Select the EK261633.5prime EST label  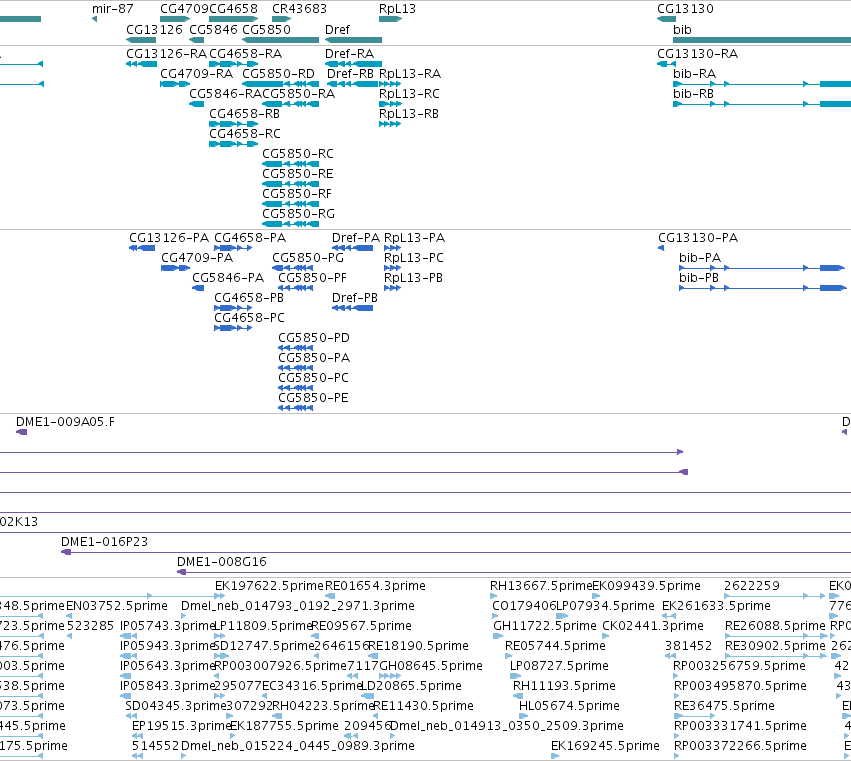click(716, 606)
